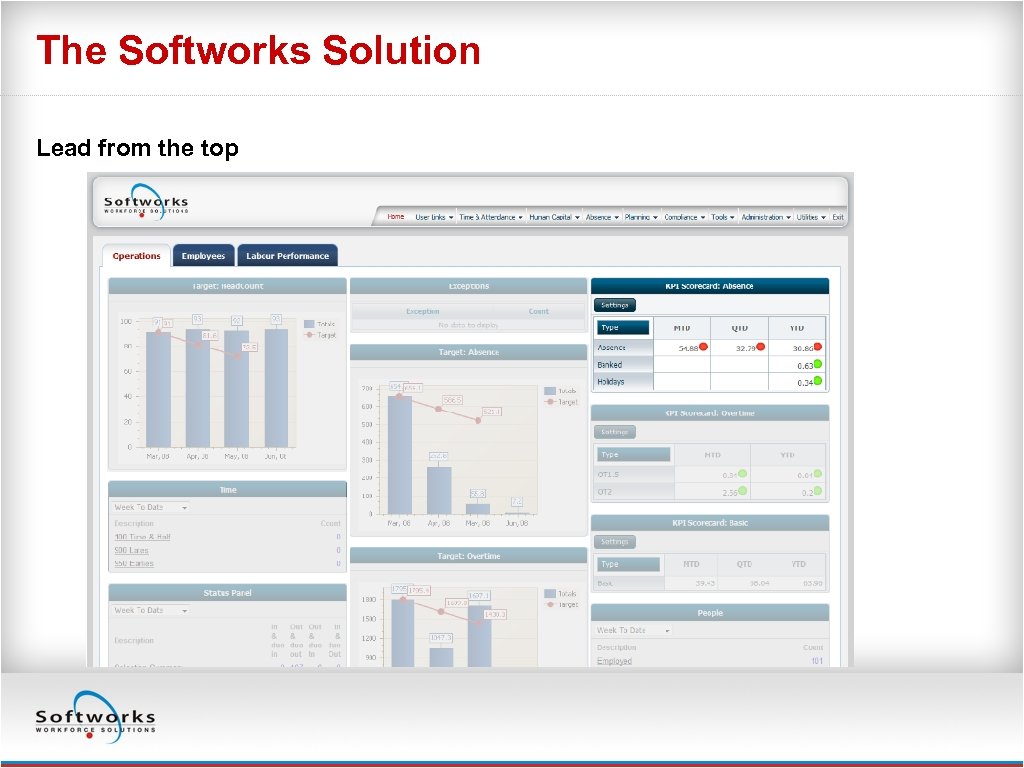Image resolution: width=1024 pixels, height=768 pixels.
Task: Select the Mar 08 bar in Target: Absence chart
Action: 399,455
